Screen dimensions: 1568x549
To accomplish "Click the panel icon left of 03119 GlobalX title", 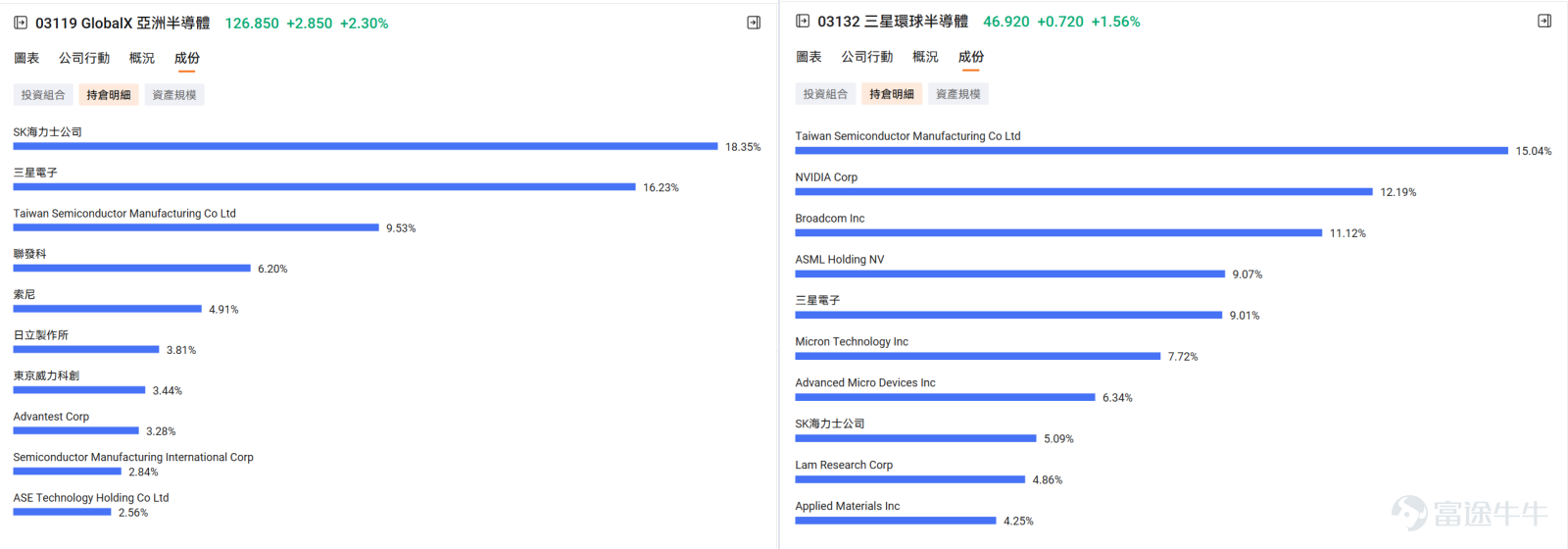I will tap(21, 23).
